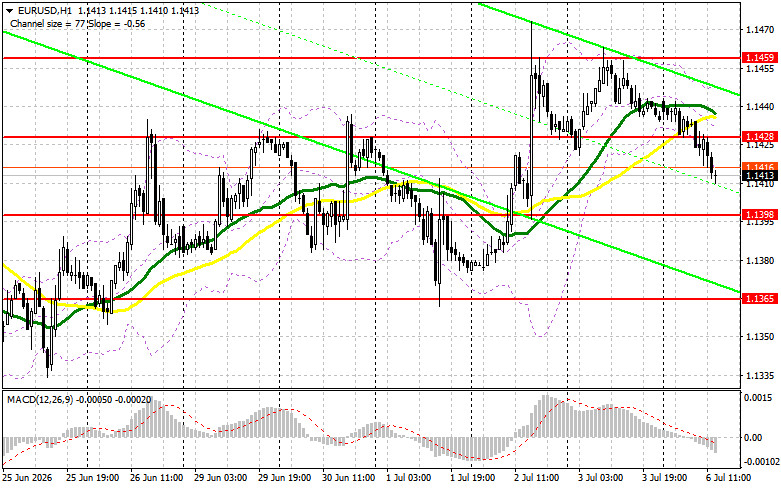Click the 0.0015 MACD scale value
781x489 pixels.
[x=755, y=397]
